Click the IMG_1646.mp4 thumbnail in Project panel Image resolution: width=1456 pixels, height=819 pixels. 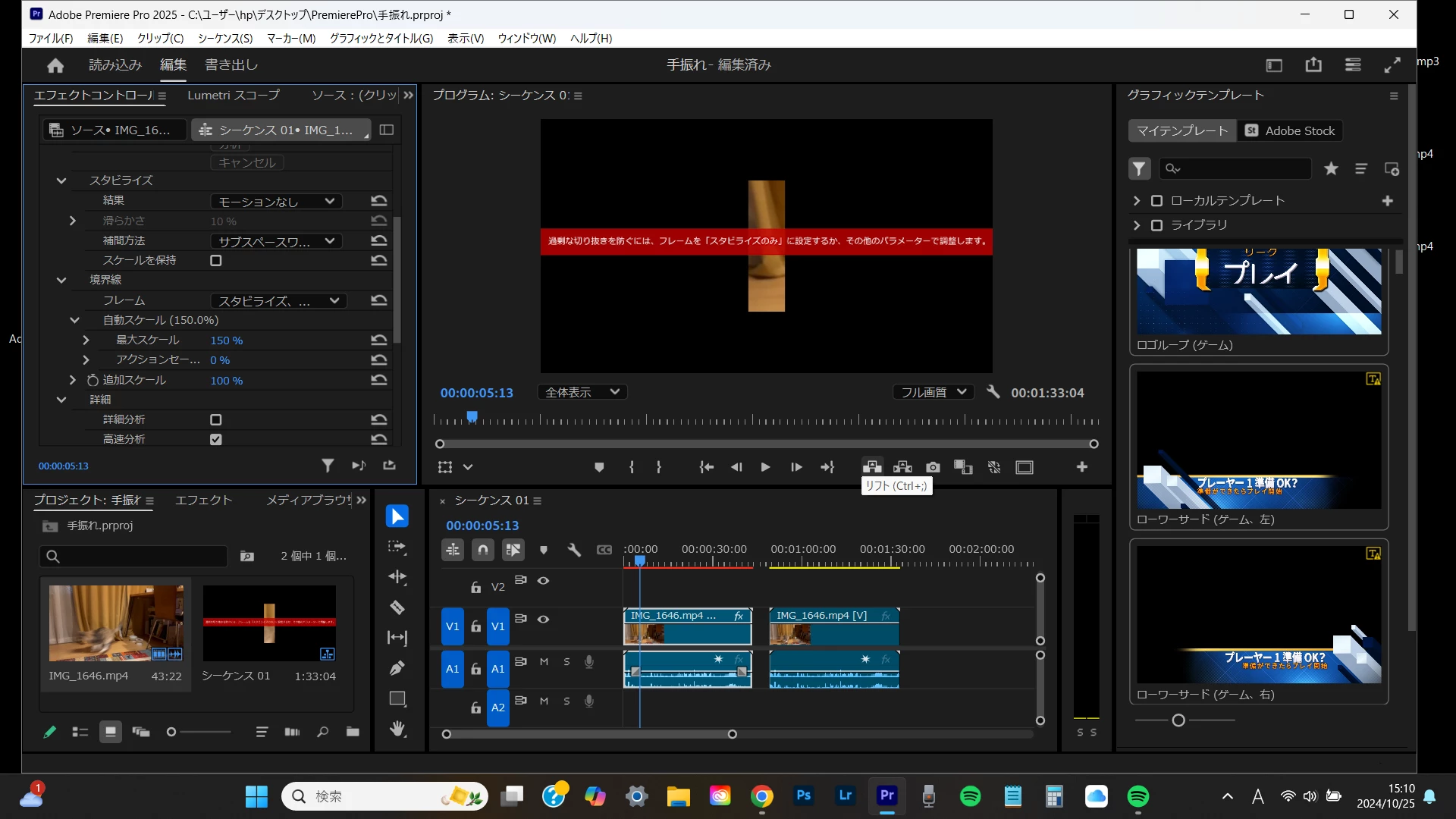tap(116, 623)
